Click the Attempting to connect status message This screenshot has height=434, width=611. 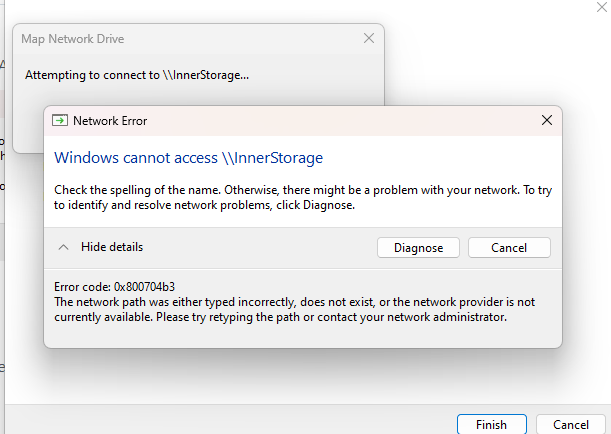tap(137, 75)
